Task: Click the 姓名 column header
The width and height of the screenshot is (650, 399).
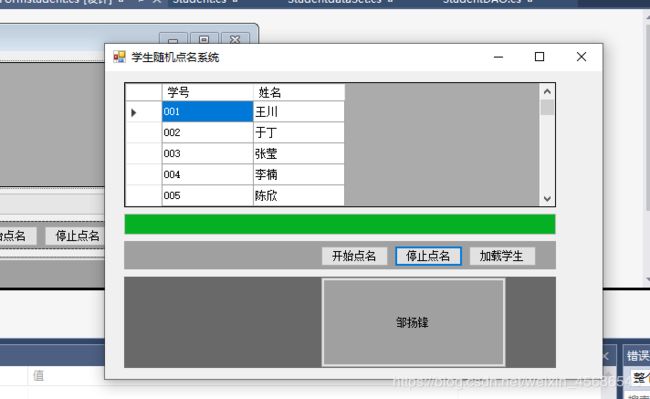Action: (298, 92)
